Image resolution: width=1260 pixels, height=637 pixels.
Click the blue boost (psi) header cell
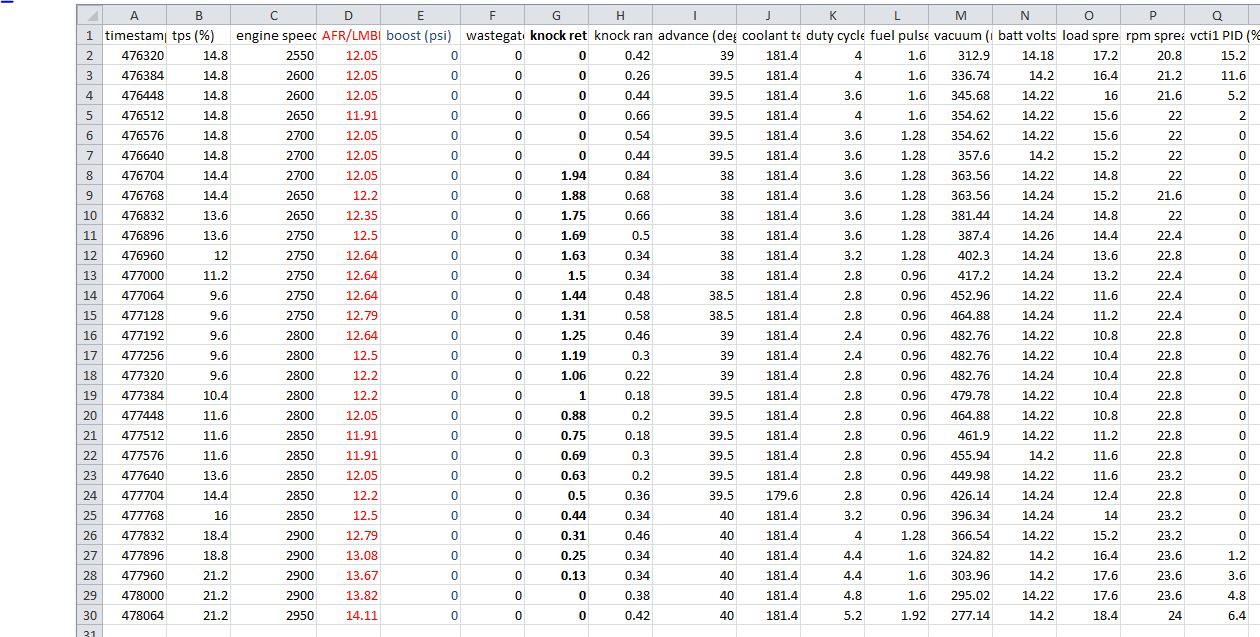coord(420,35)
